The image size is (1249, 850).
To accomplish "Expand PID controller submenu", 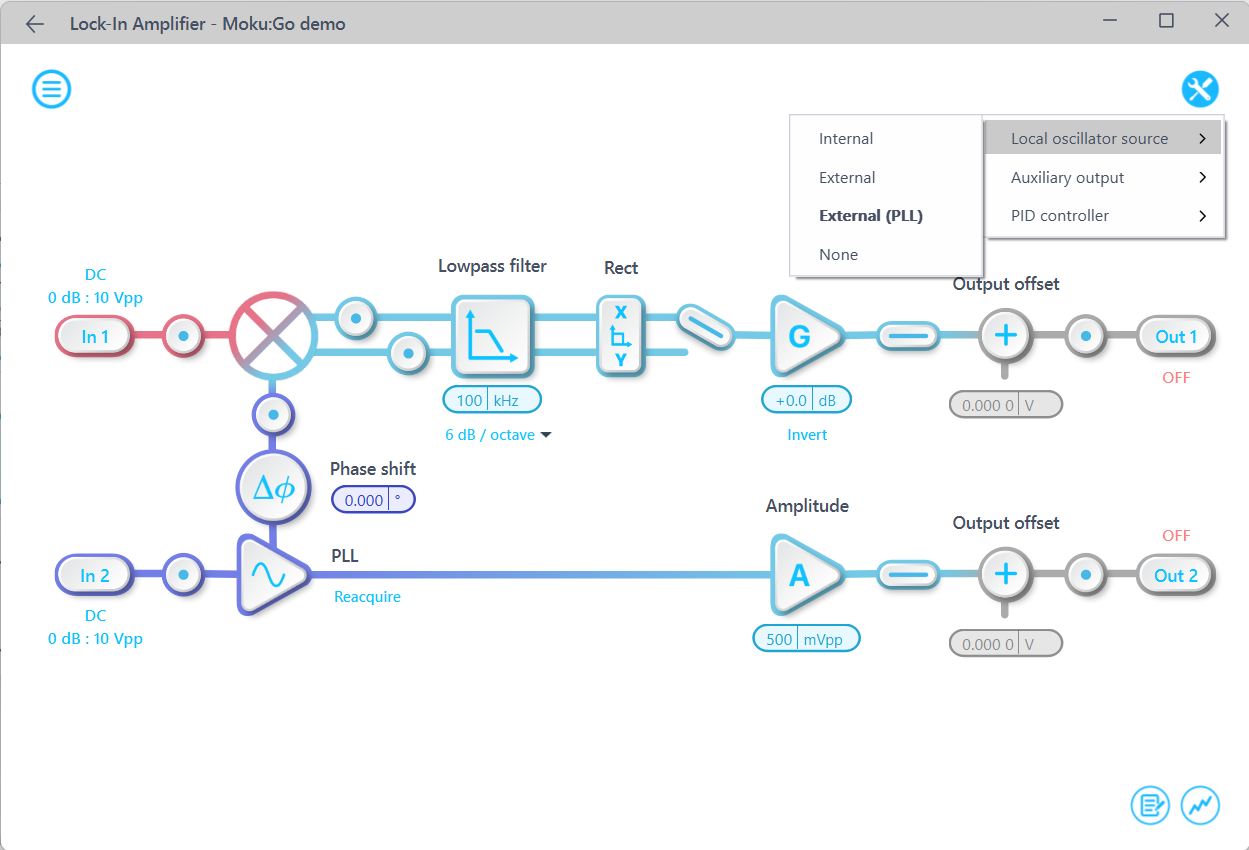I will click(x=1104, y=216).
